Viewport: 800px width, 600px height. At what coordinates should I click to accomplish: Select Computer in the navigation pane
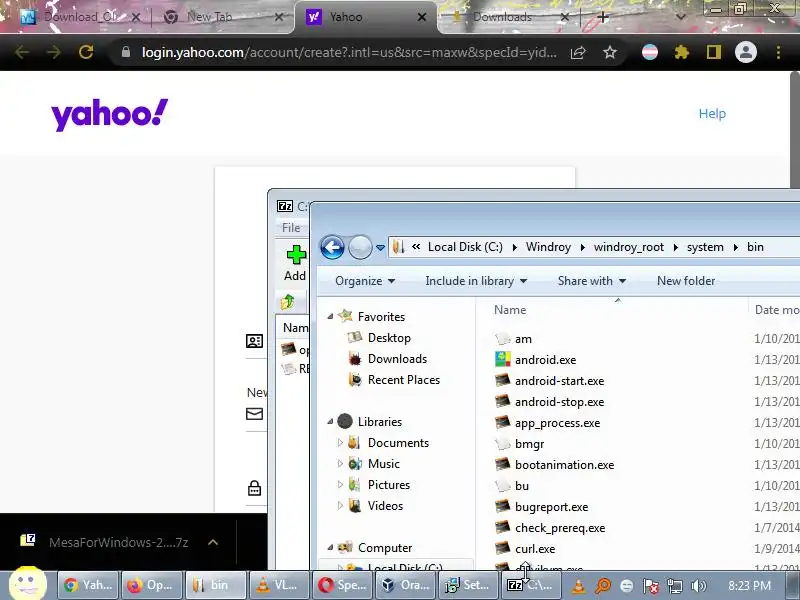pyautogui.click(x=385, y=547)
